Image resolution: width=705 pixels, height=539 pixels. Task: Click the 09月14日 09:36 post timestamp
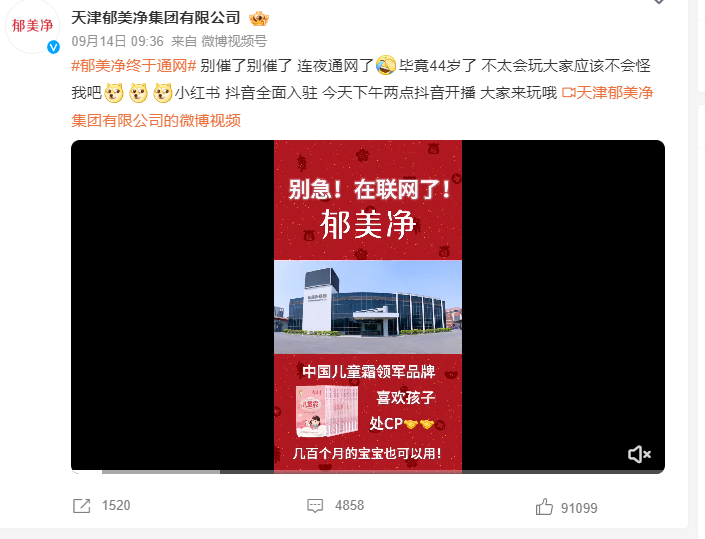tap(117, 41)
